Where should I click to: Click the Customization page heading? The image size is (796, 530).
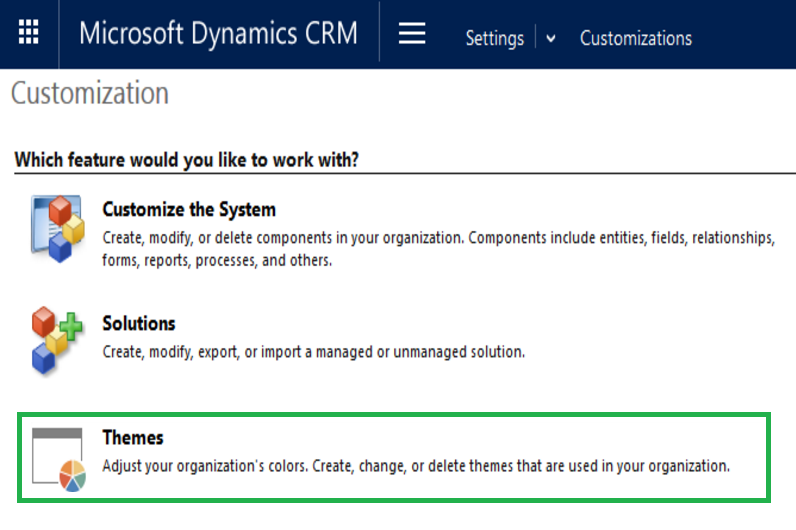pyautogui.click(x=90, y=93)
